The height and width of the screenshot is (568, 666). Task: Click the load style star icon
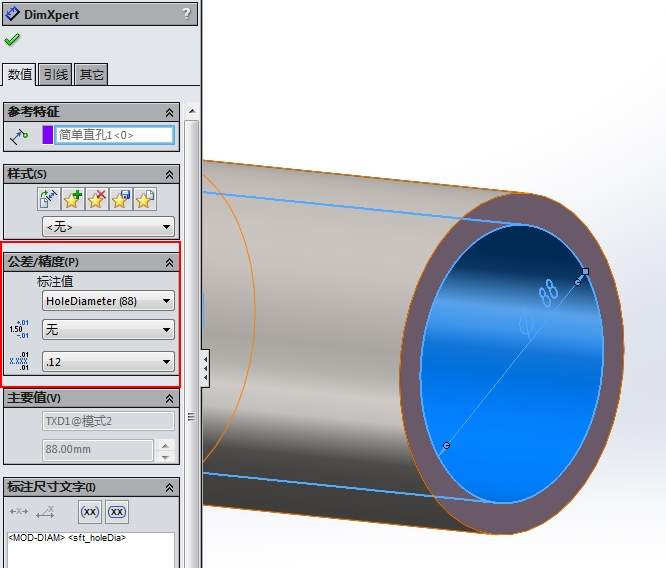(145, 199)
